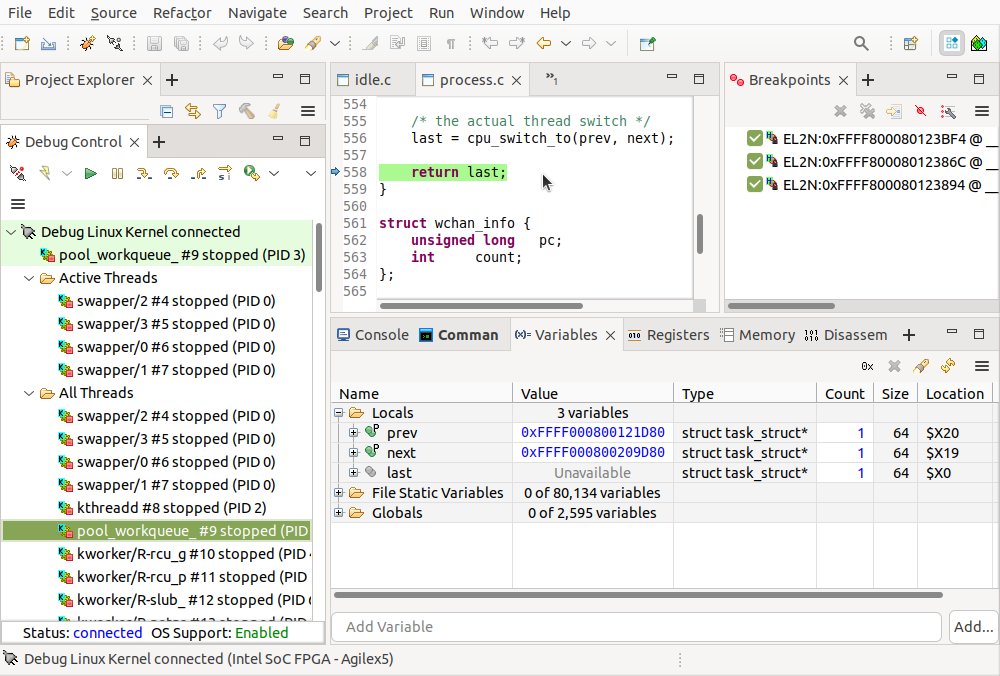This screenshot has height=676, width=1000.
Task: Switch to the Registers tab
Action: click(668, 335)
